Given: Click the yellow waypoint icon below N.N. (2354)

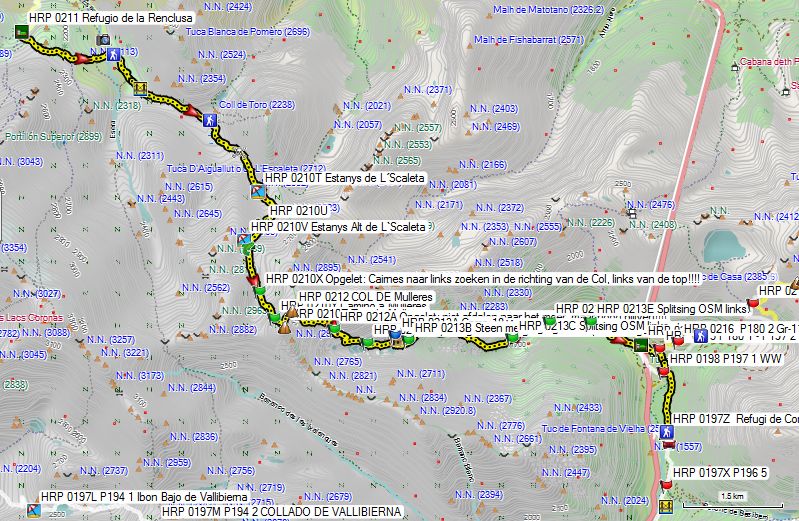Looking at the screenshot, I should pyautogui.click(x=141, y=88).
